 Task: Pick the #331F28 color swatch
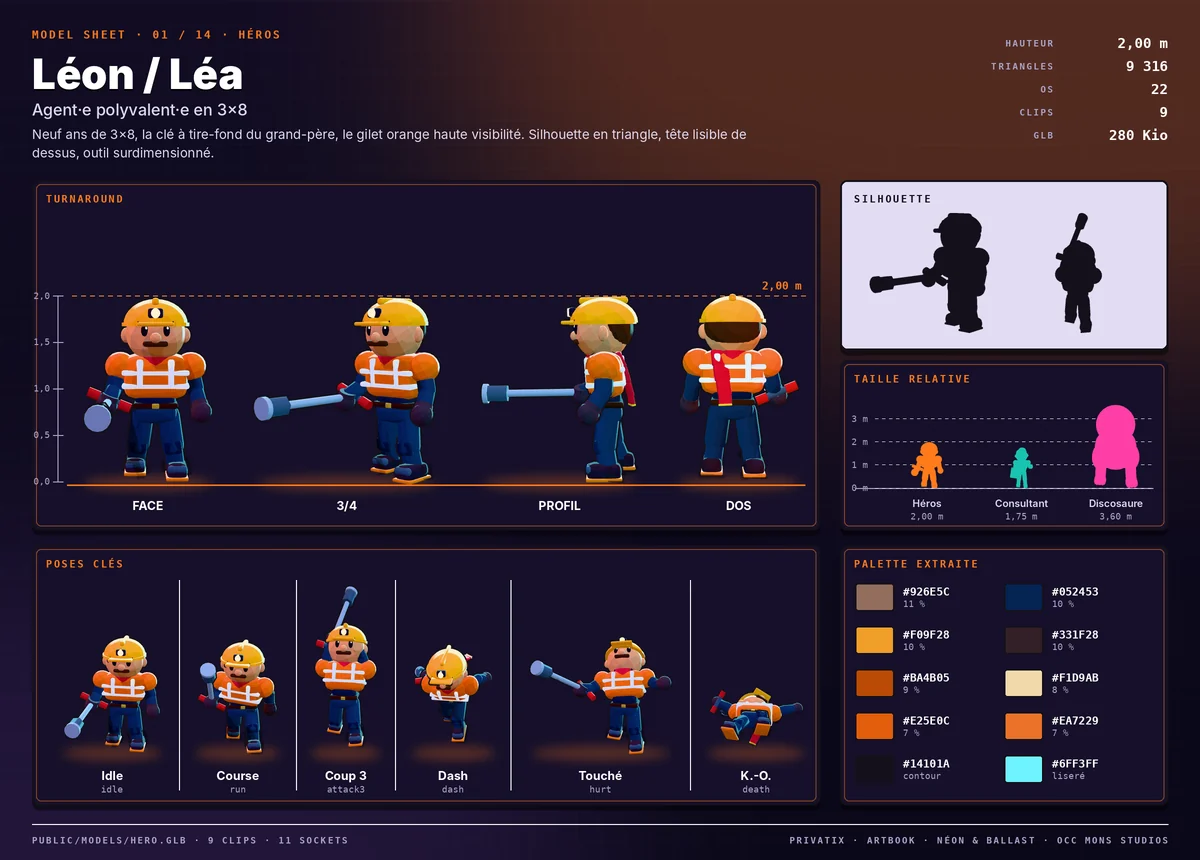(1023, 640)
